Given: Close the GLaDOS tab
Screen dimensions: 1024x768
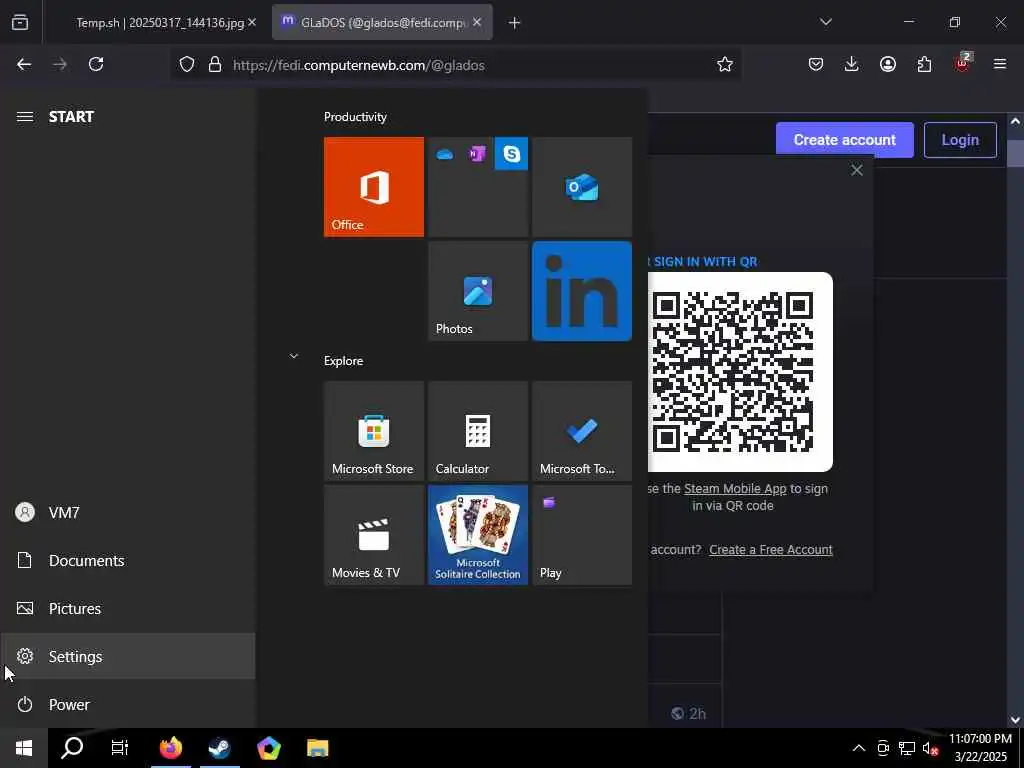Looking at the screenshot, I should point(477,22).
